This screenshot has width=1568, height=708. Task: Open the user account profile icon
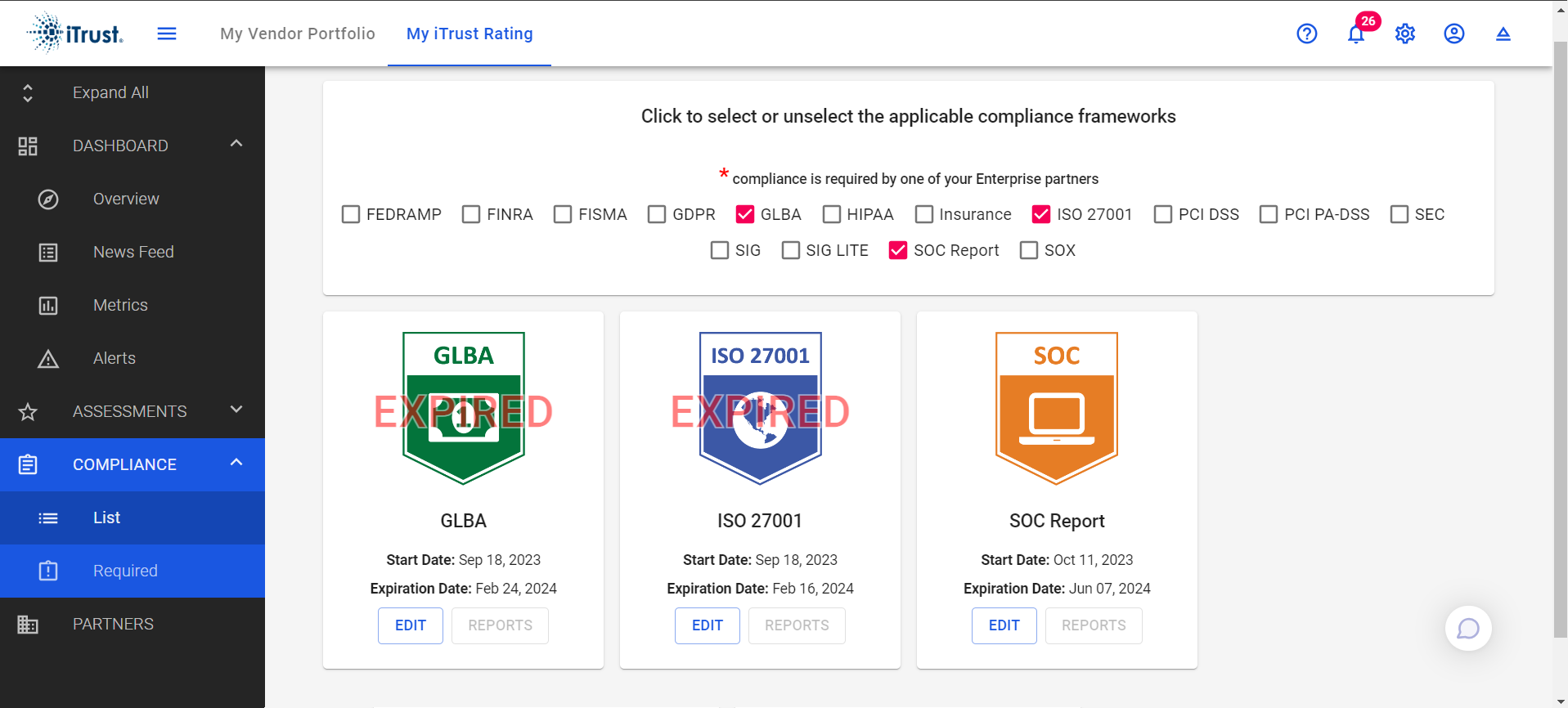tap(1453, 34)
